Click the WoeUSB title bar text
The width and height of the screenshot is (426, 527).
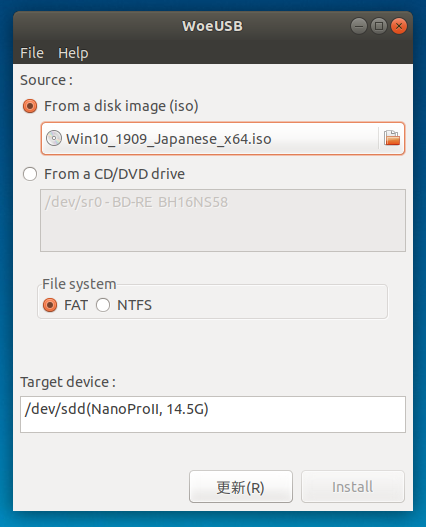pyautogui.click(x=212, y=26)
